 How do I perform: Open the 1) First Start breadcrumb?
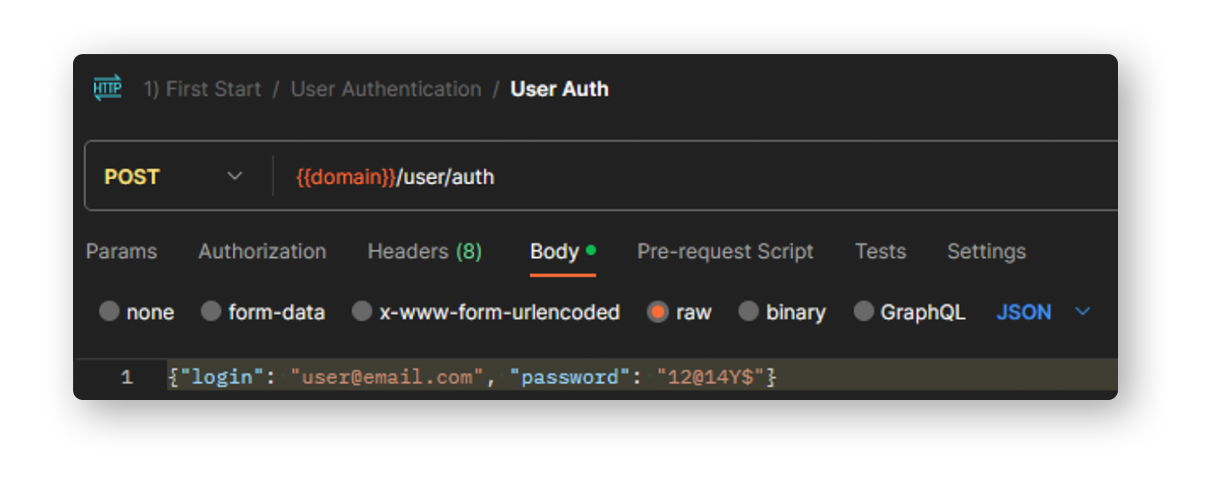[202, 89]
